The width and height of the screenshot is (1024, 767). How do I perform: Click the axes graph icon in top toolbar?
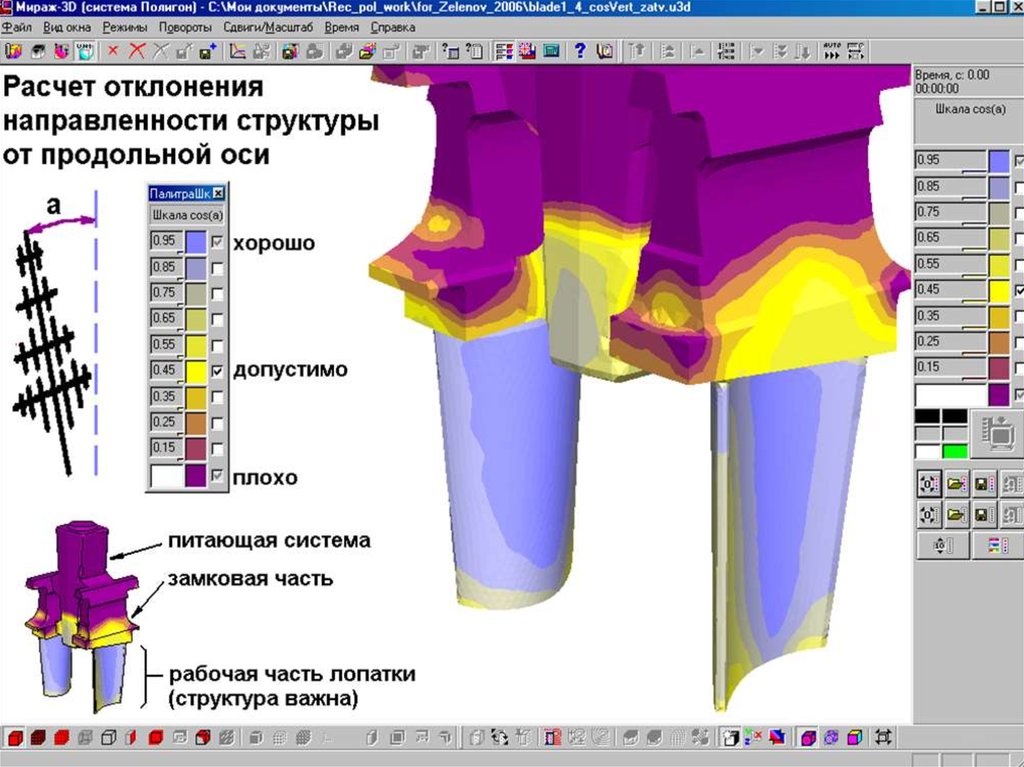[x=239, y=51]
